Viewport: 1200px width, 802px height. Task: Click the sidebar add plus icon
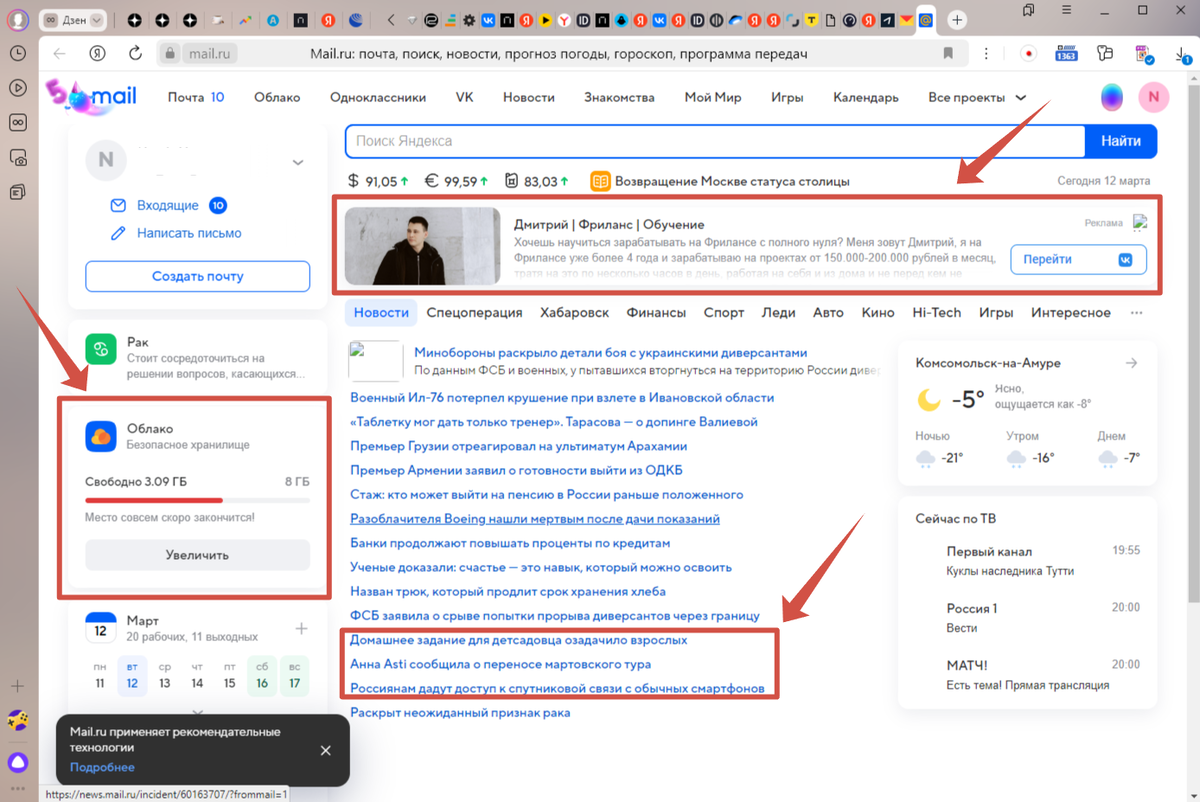click(17, 687)
